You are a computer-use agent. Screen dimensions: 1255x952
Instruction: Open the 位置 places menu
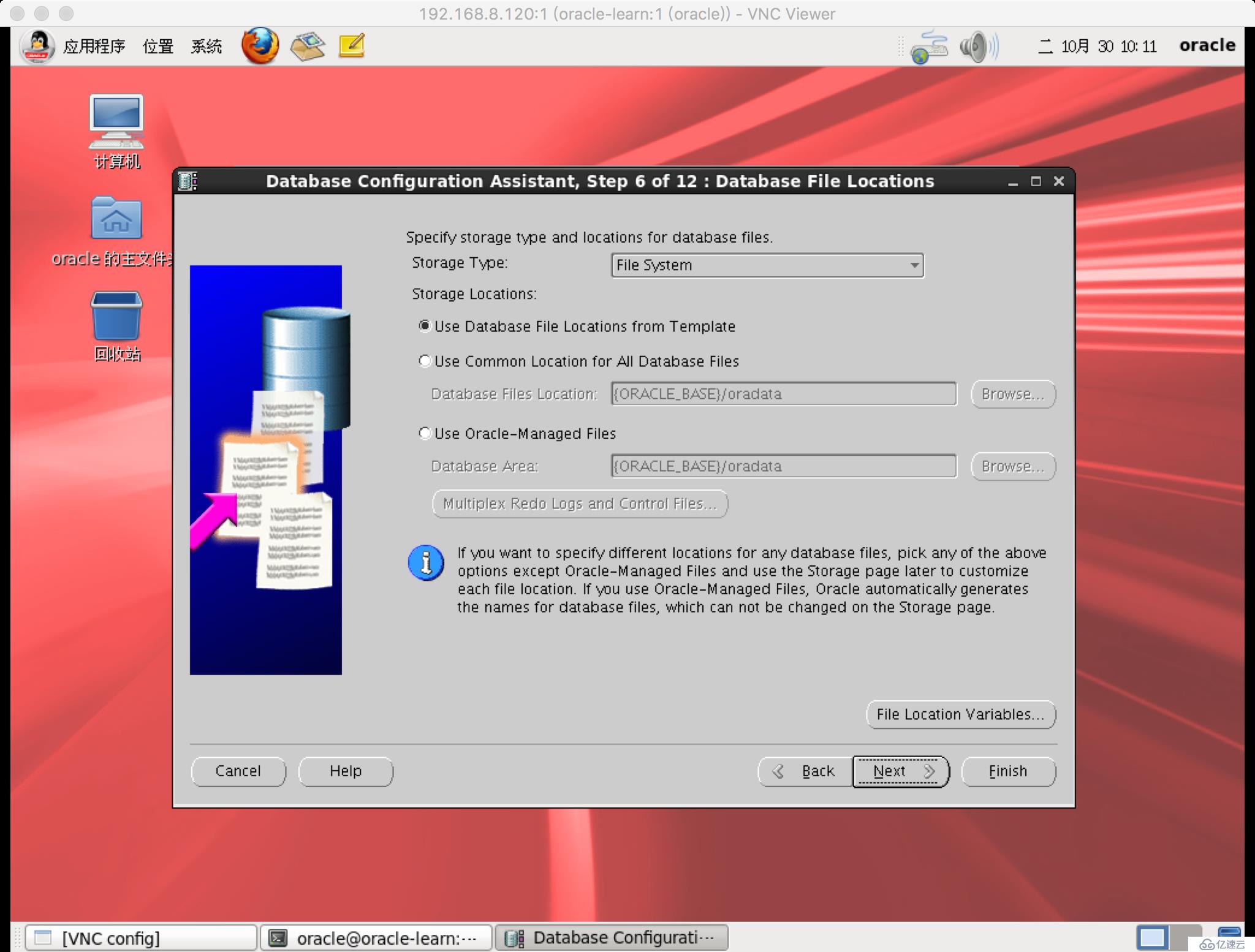(x=158, y=47)
